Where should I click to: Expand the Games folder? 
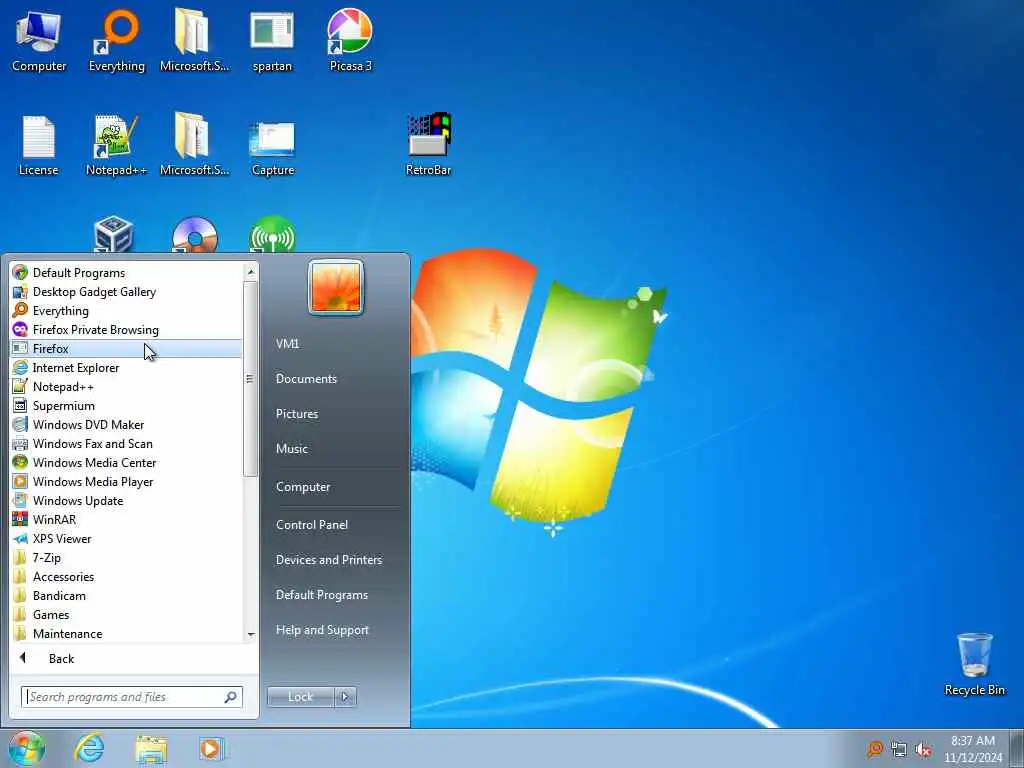(127, 615)
